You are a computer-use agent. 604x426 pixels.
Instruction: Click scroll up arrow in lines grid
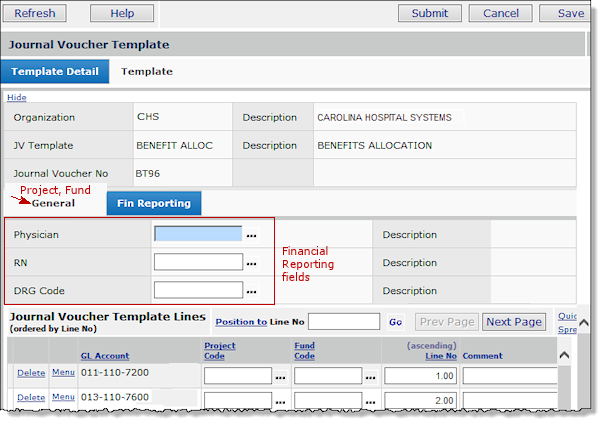563,355
